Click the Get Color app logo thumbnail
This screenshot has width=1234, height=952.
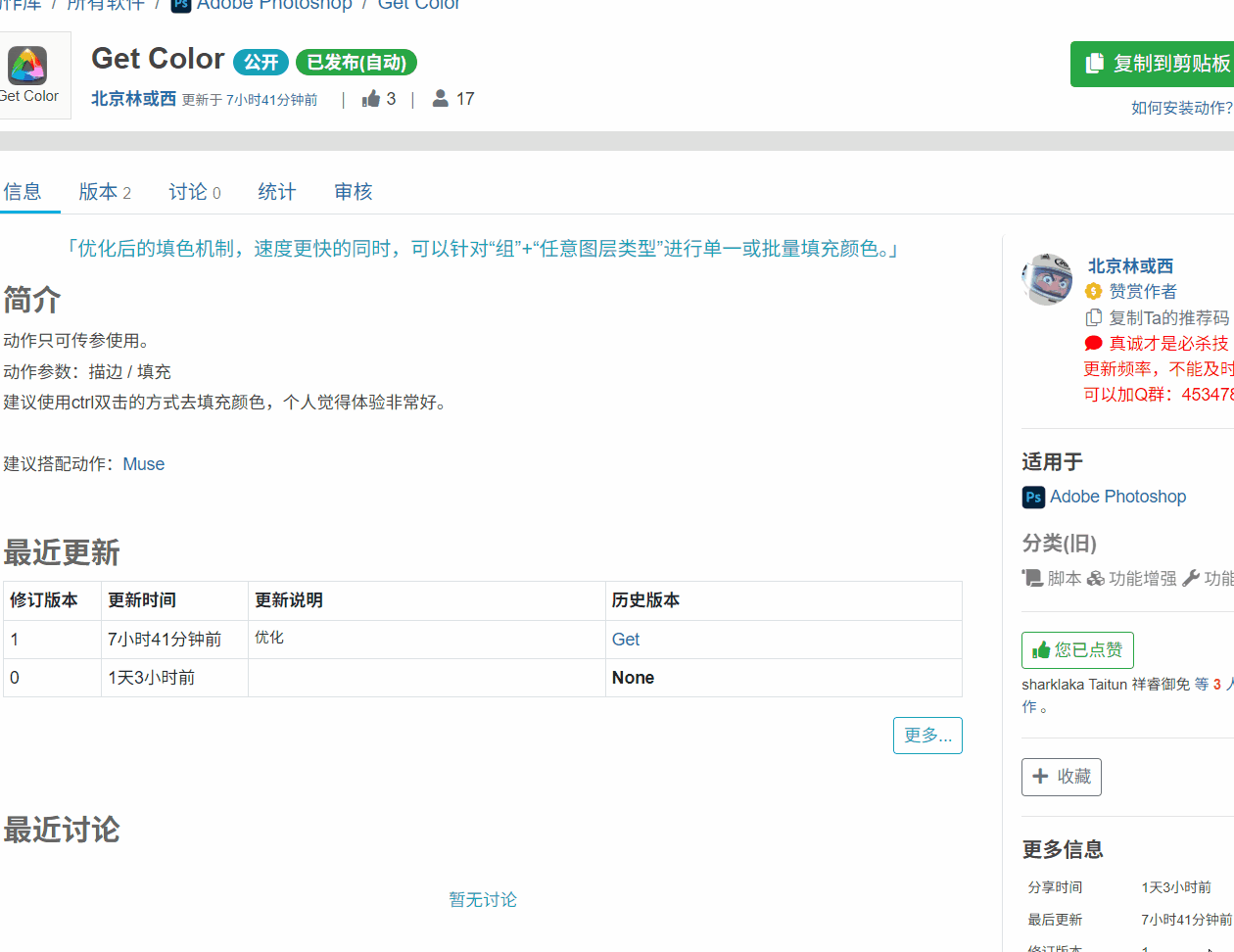[27, 66]
